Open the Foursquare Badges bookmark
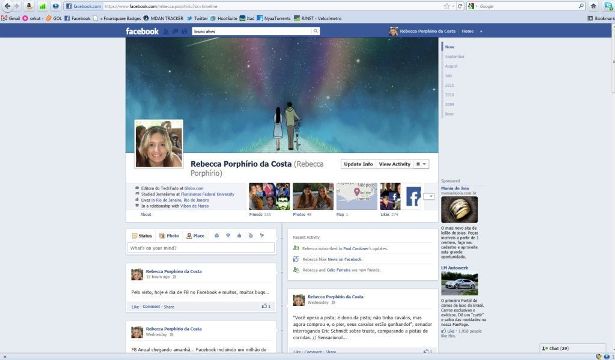615x360 pixels. click(x=117, y=18)
